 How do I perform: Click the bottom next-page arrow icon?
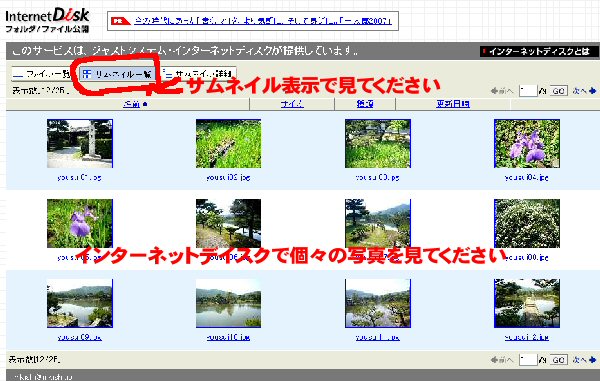click(x=592, y=360)
